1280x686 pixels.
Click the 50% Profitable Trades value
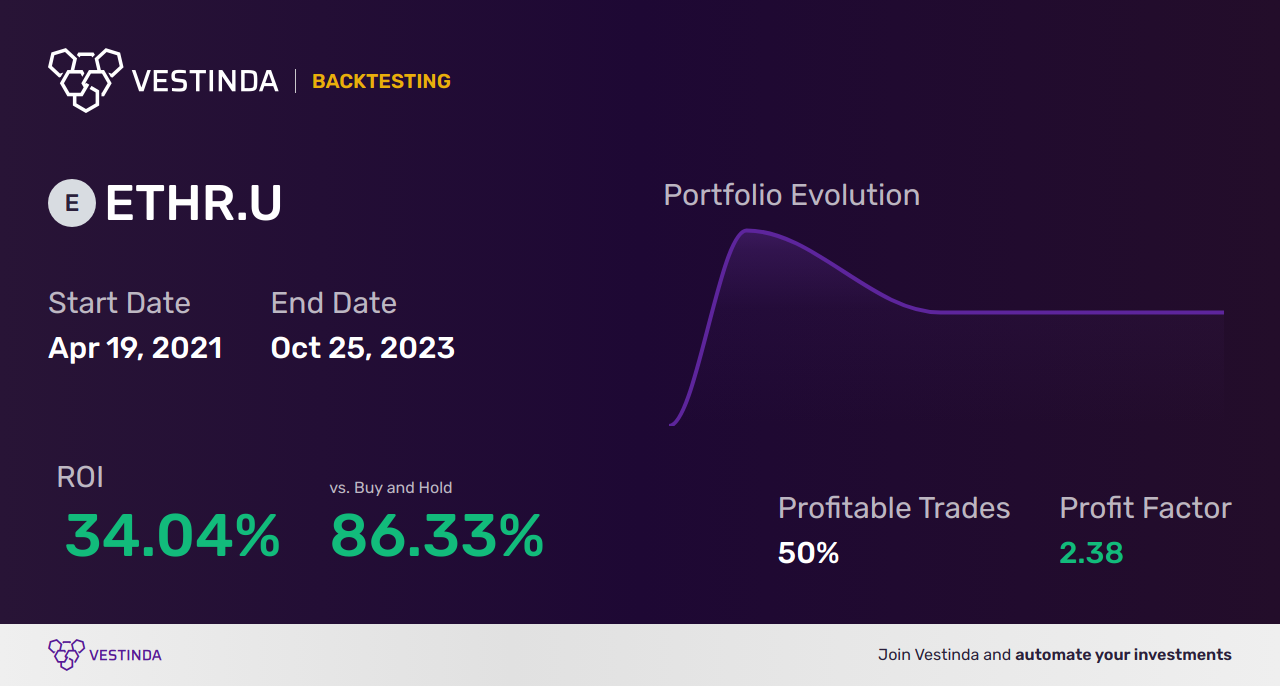(x=808, y=553)
